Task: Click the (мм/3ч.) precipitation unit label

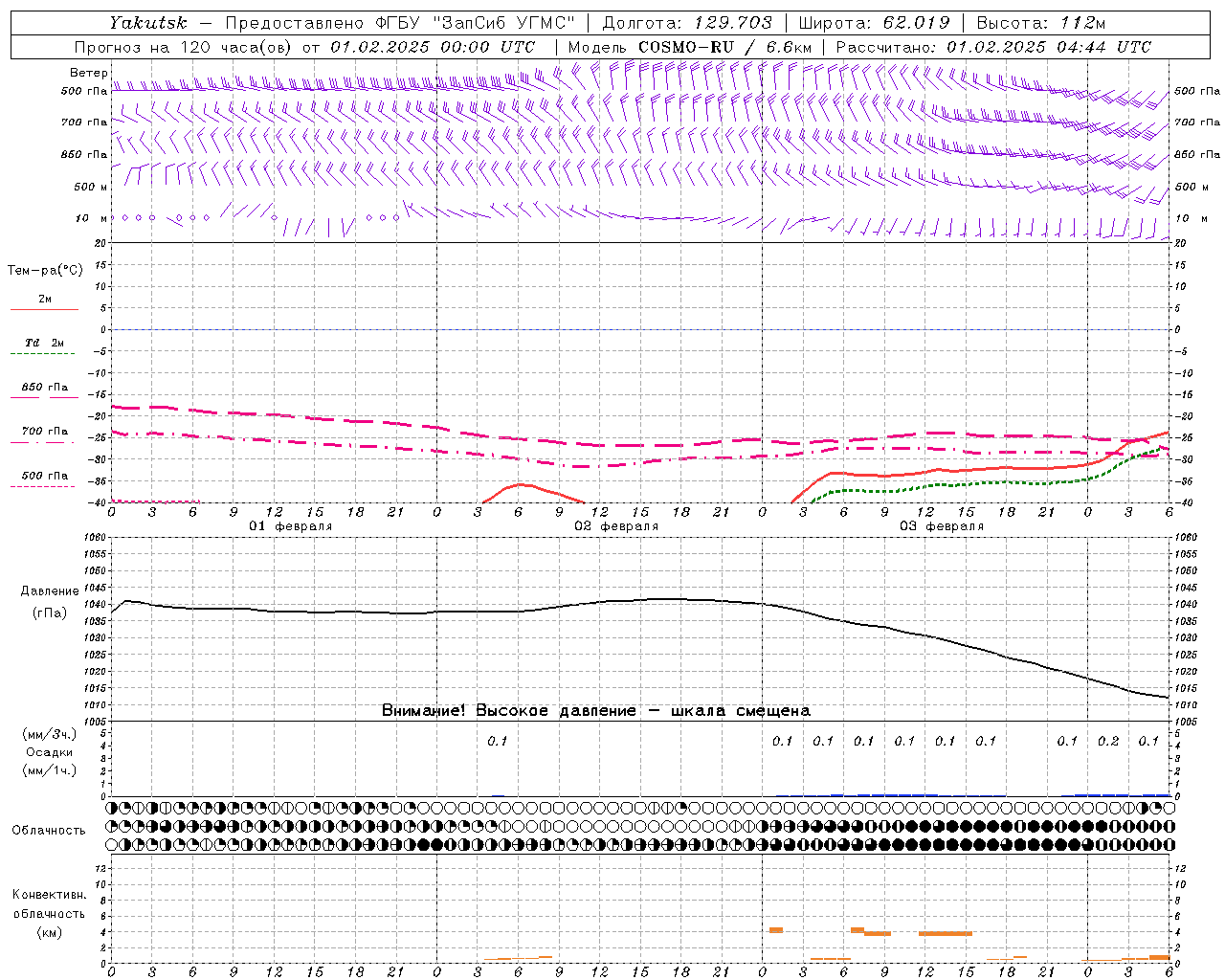Action: (50, 735)
